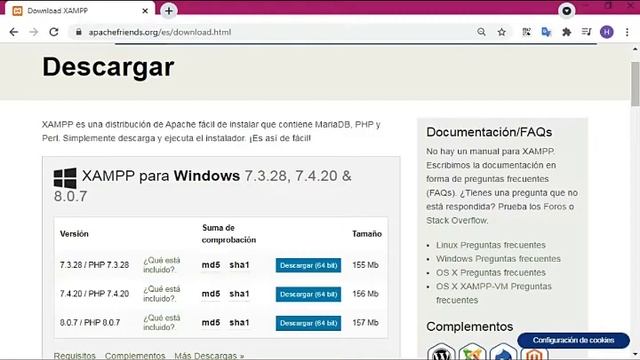Open md5 checksum for 8.0.7
640x360 pixels.
[211, 322]
